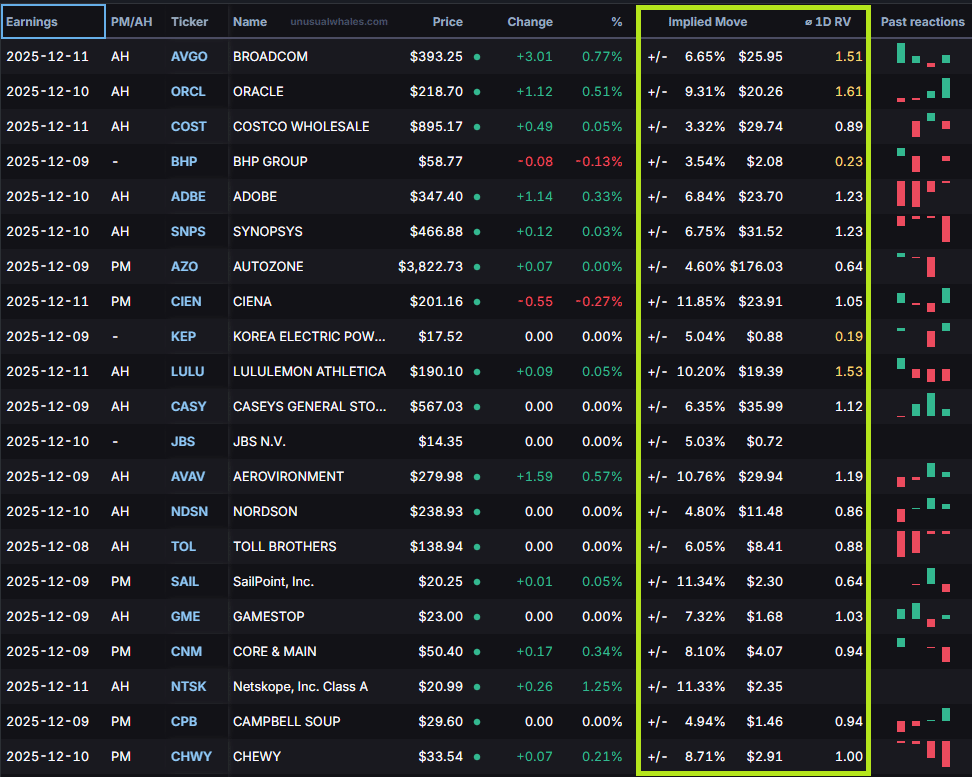Click Oracle 1D RV value 1.61
972x777 pixels.
click(x=849, y=91)
